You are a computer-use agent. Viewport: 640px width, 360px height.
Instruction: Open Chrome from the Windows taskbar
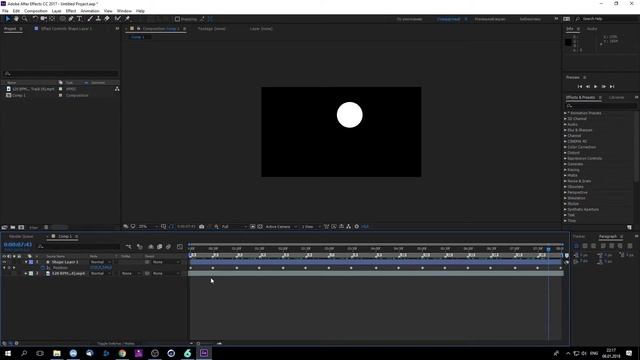122,353
